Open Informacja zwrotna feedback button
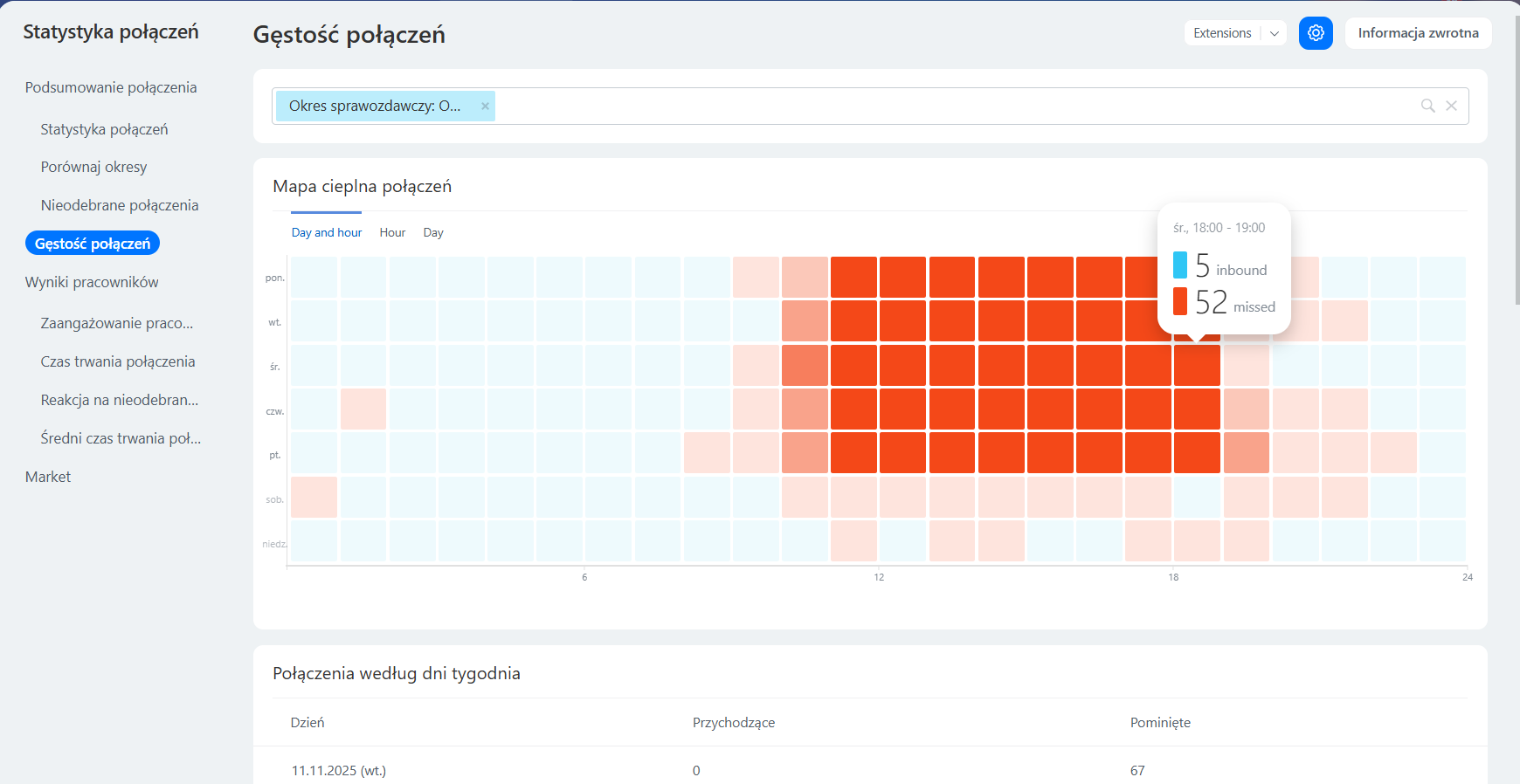The height and width of the screenshot is (784, 1520). [x=1418, y=33]
